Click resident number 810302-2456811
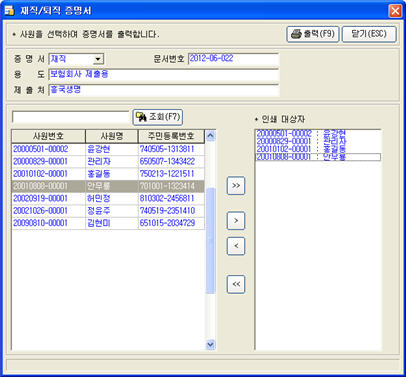Image resolution: width=406 pixels, height=377 pixels. pos(167,198)
